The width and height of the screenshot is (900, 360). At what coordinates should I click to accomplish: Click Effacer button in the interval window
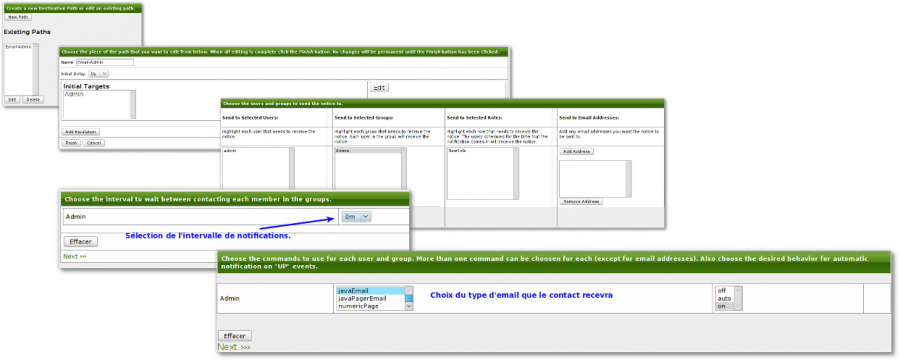pos(80,242)
